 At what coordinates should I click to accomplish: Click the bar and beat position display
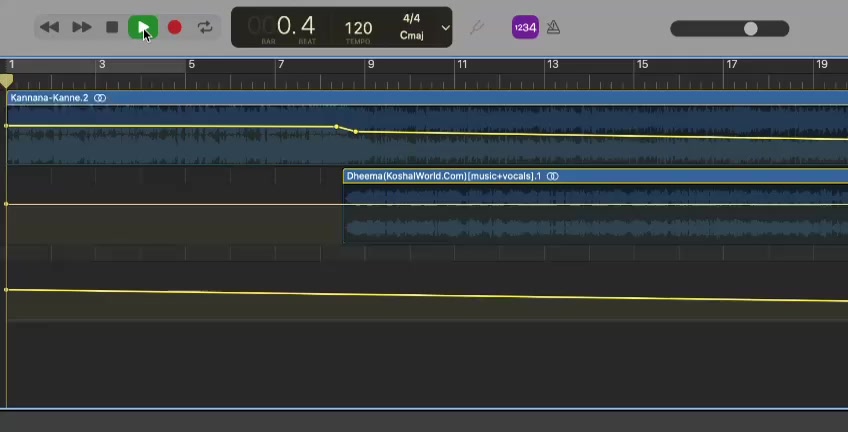tap(281, 26)
